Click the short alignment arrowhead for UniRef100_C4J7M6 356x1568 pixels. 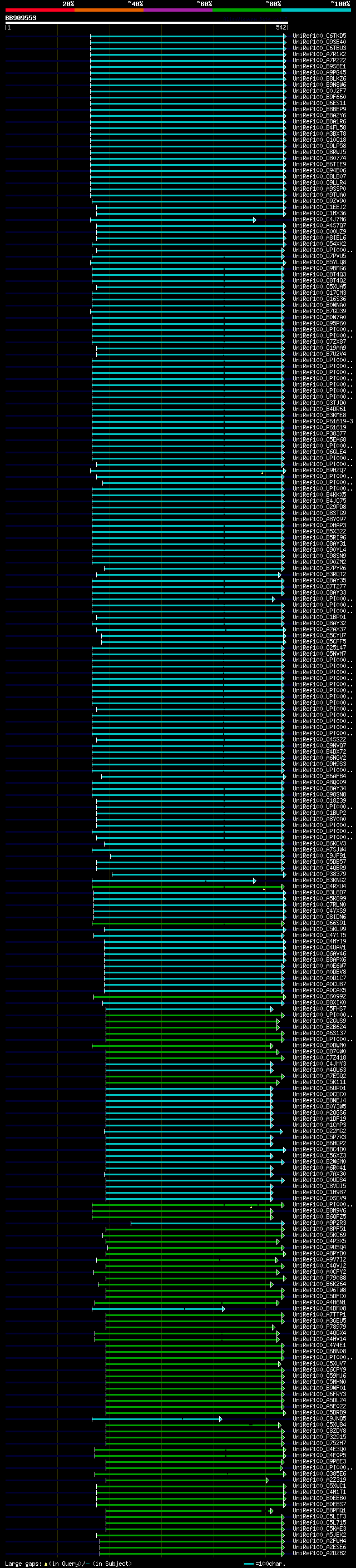pyautogui.click(x=254, y=220)
